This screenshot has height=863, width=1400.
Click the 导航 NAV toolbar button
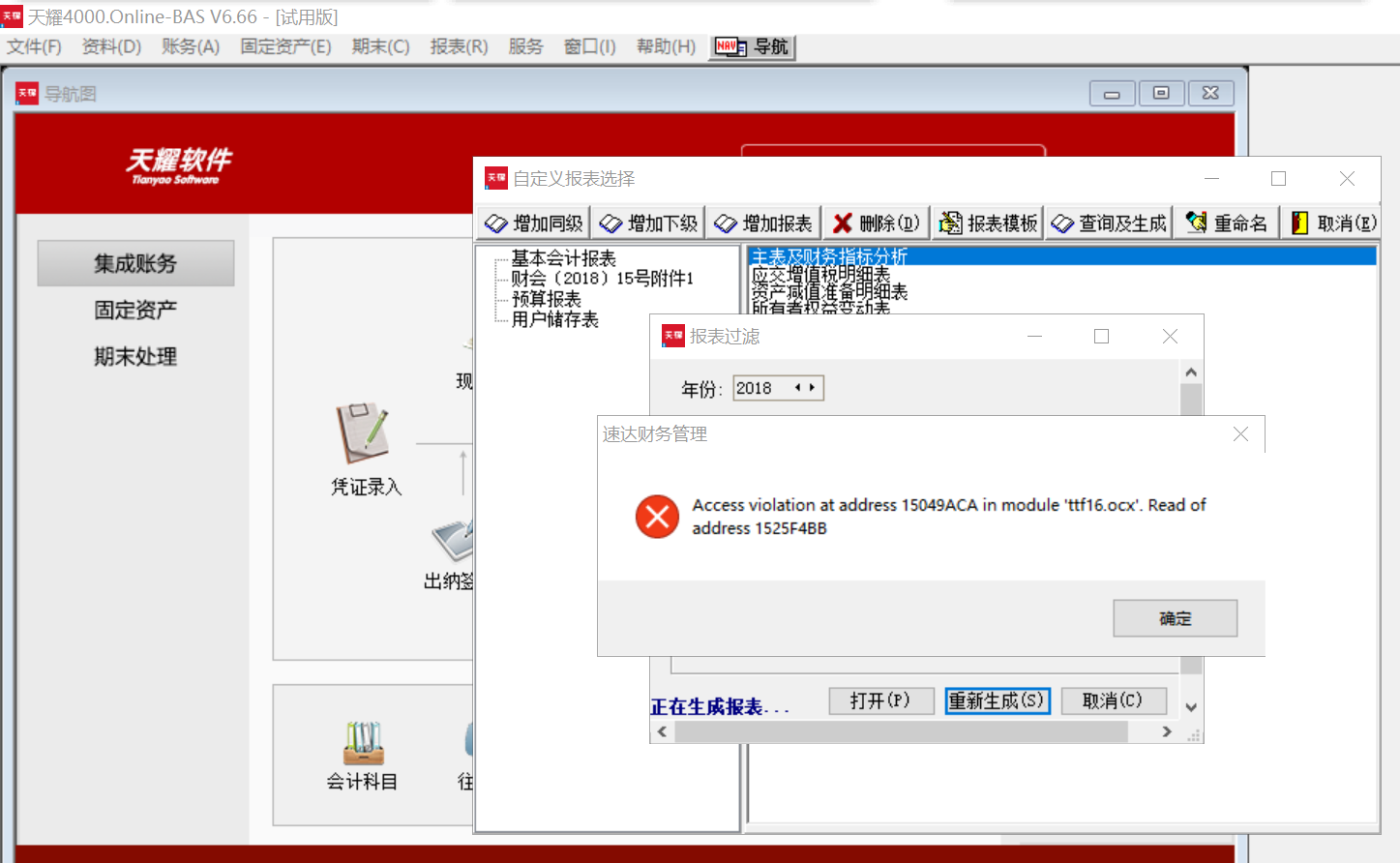[x=752, y=46]
